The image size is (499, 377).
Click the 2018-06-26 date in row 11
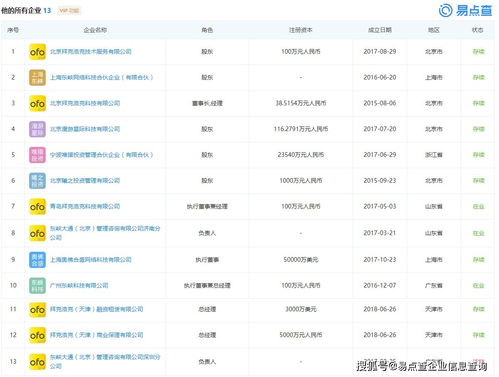[x=380, y=309]
